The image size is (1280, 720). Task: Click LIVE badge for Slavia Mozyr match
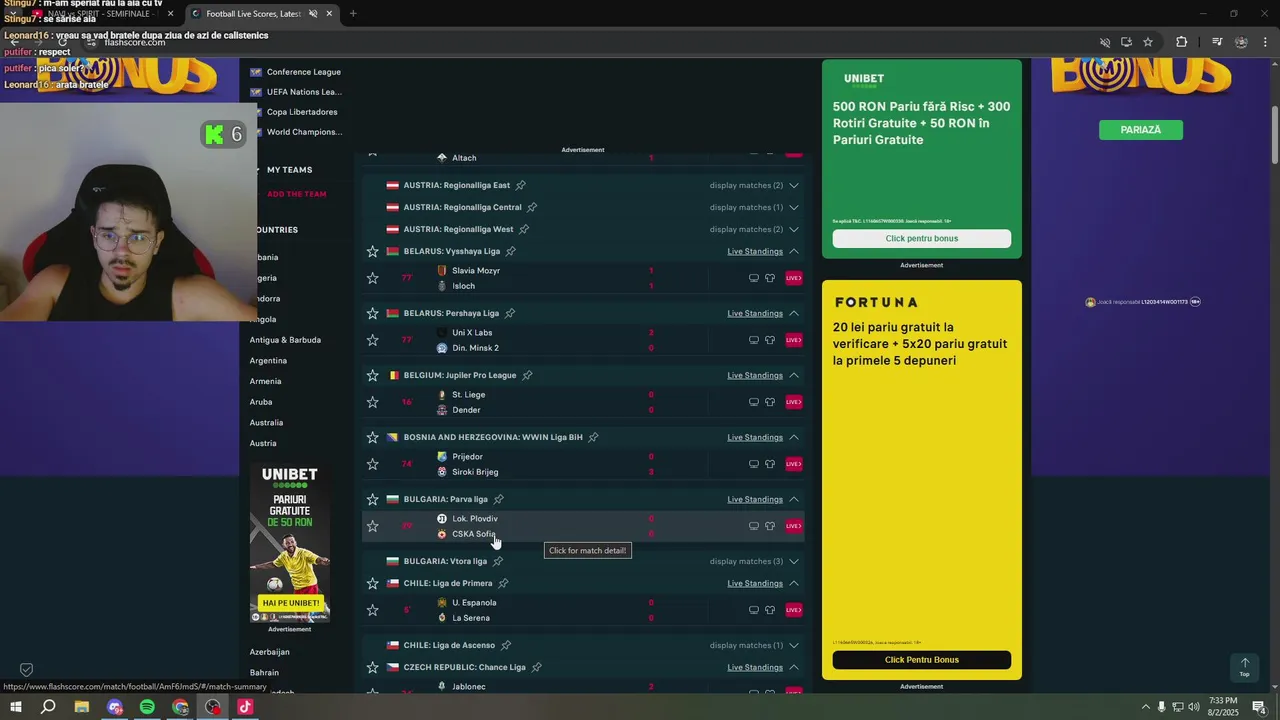(x=793, y=278)
